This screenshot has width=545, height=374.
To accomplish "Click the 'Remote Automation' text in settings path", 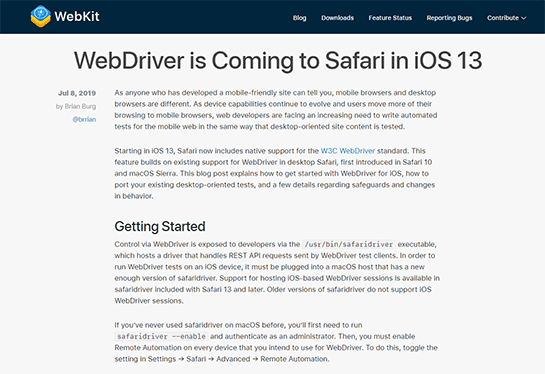I will click(294, 359).
